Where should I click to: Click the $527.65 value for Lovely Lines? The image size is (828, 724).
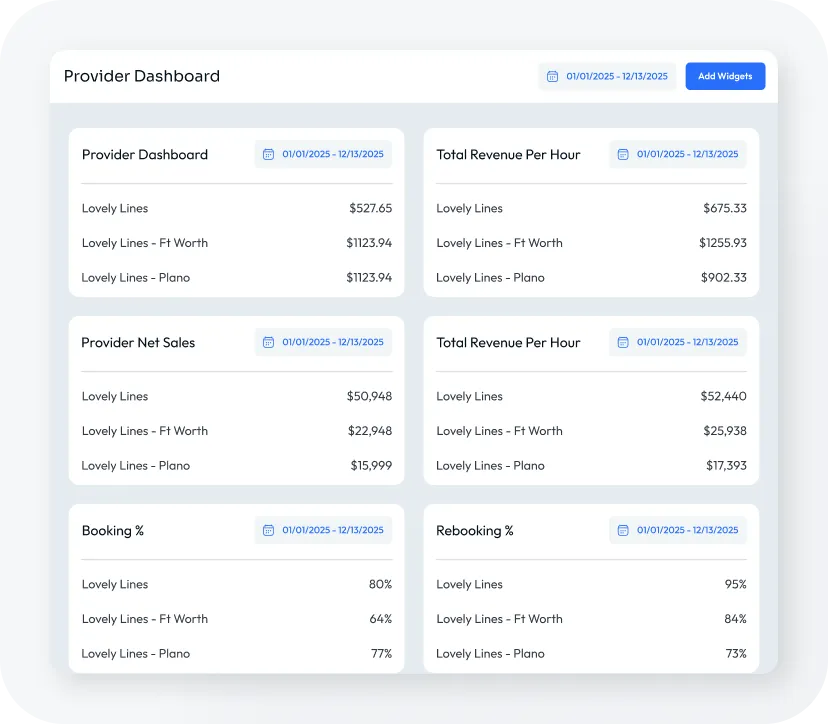pos(370,208)
